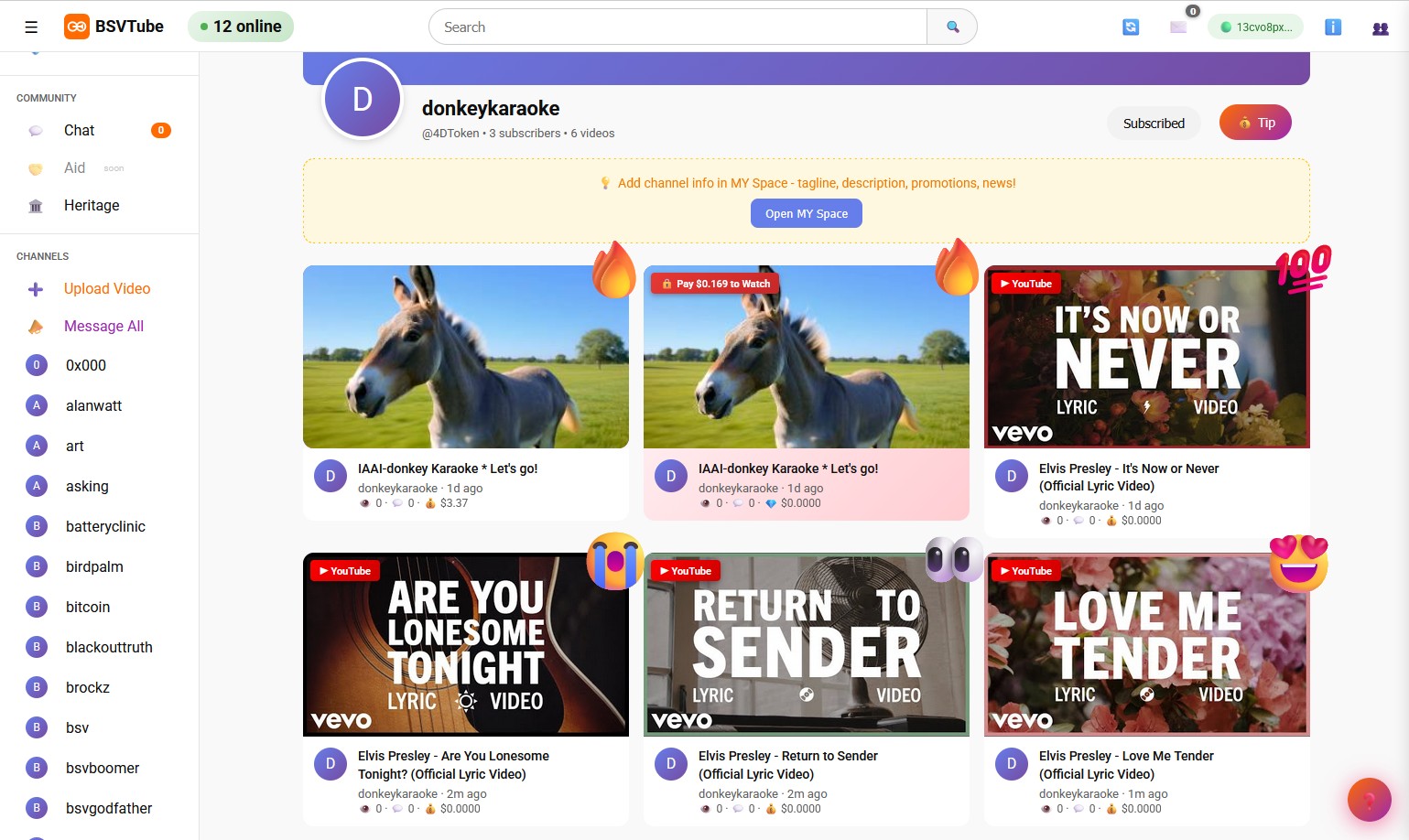
Task: Click the donkeykaraoke channel name heading
Action: (x=491, y=108)
